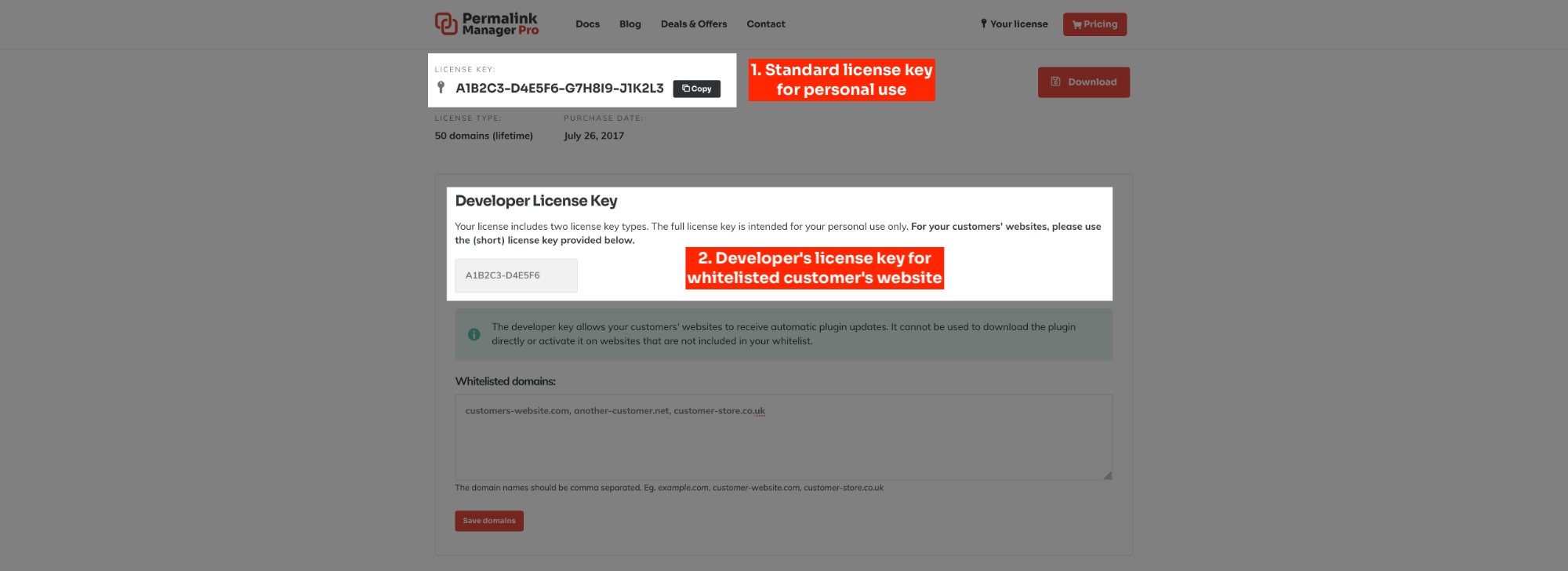Click the green info icon in the notice
1568x571 pixels.
474,334
